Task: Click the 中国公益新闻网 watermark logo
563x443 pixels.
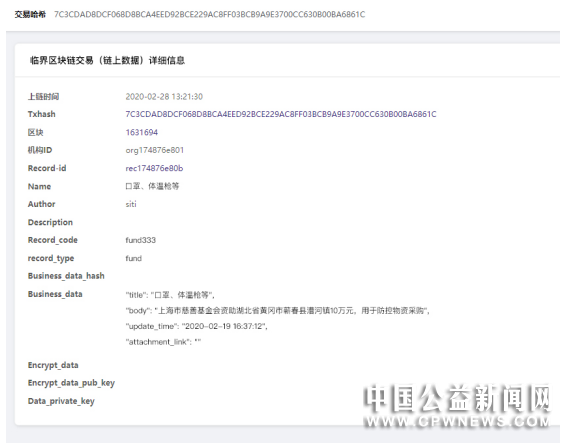Action: (x=457, y=405)
